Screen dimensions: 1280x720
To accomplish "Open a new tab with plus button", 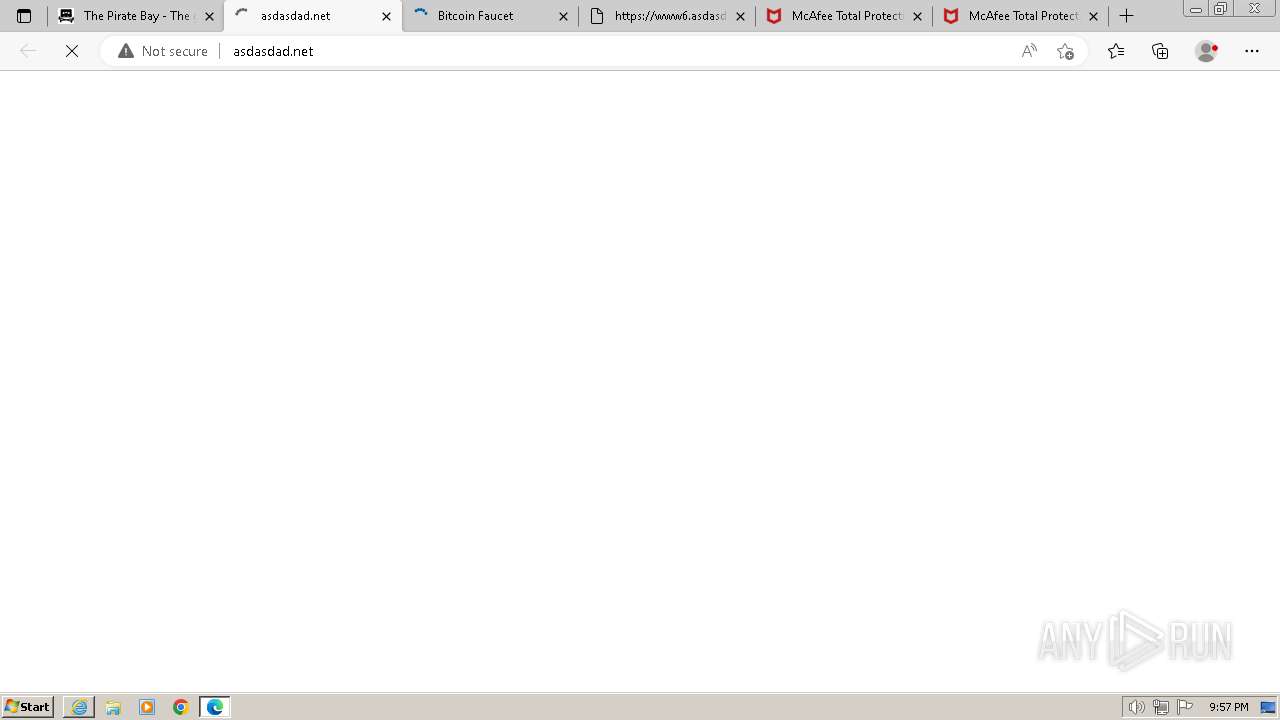I will coord(1126,16).
